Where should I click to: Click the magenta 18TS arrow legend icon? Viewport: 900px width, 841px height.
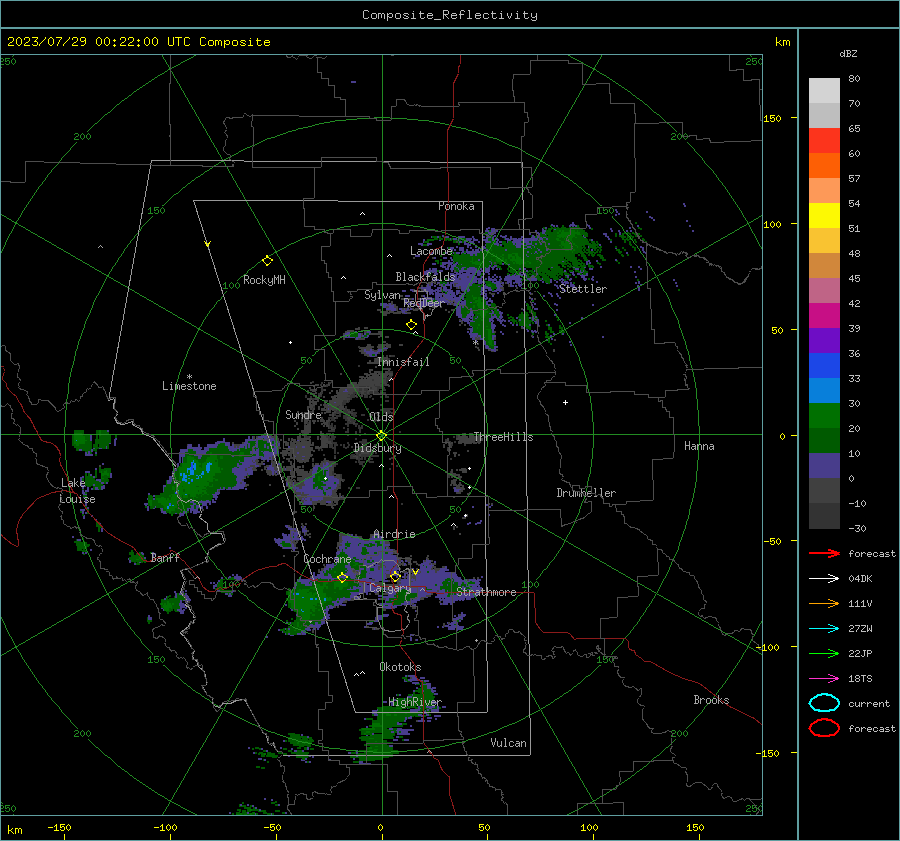click(x=824, y=679)
